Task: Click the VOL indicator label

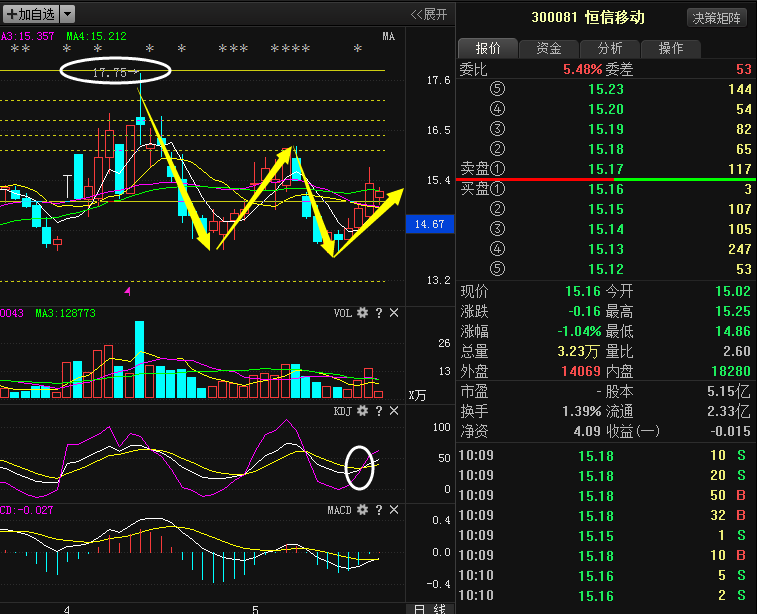Action: (343, 313)
